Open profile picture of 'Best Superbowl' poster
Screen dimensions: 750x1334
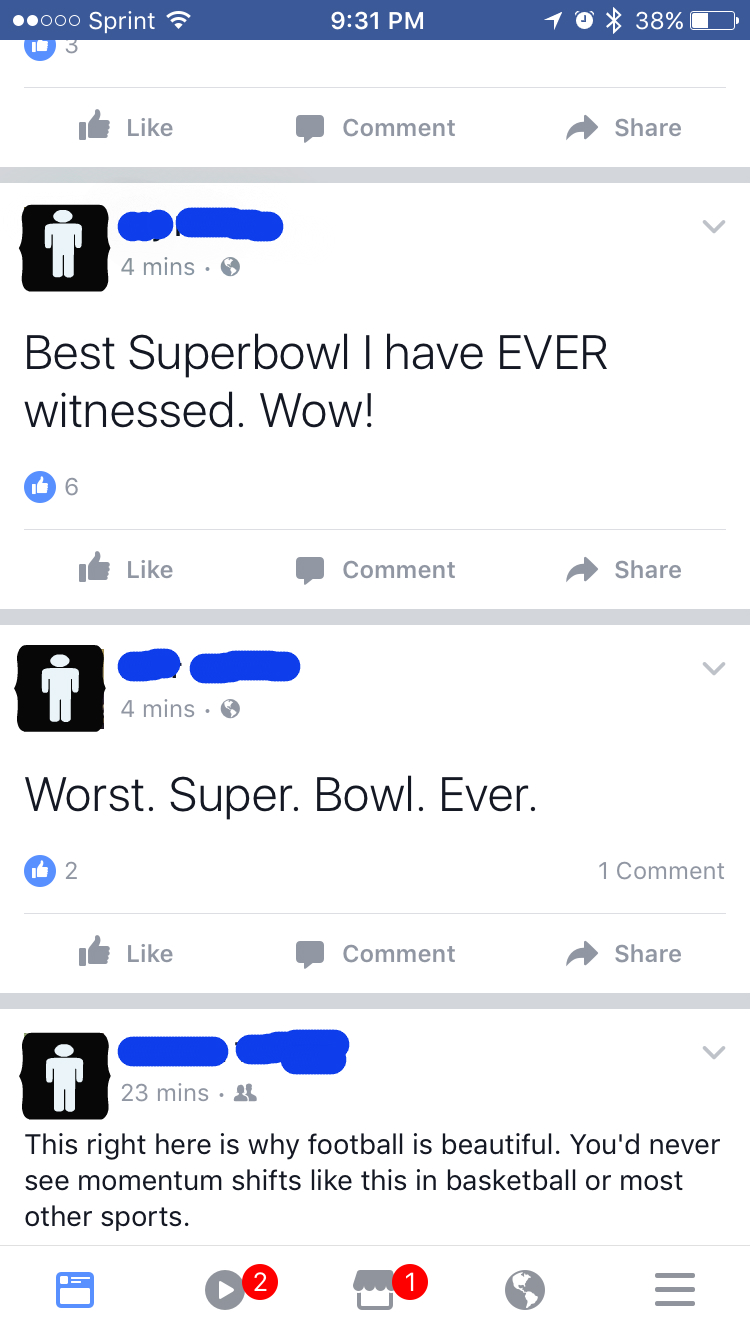click(65, 248)
